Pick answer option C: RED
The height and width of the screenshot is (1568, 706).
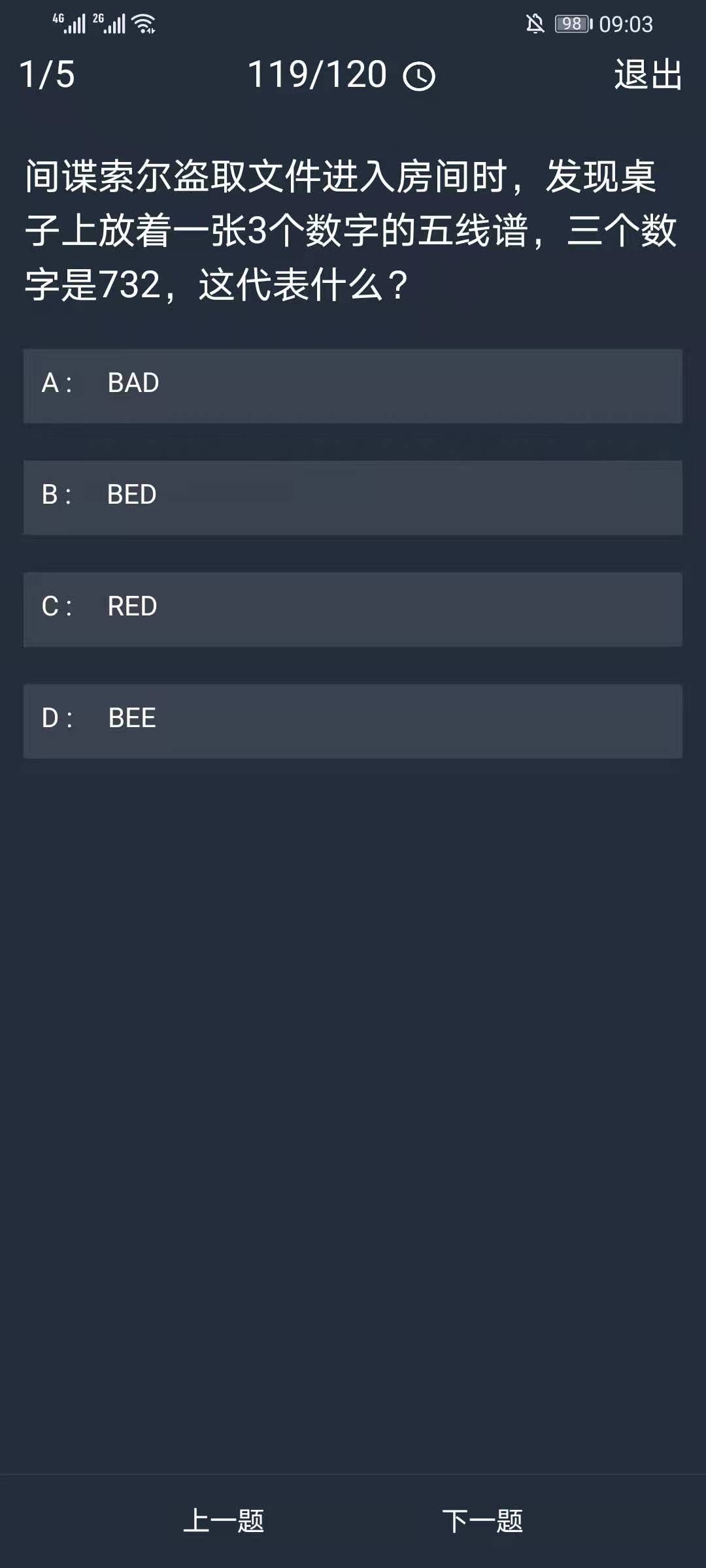[353, 609]
